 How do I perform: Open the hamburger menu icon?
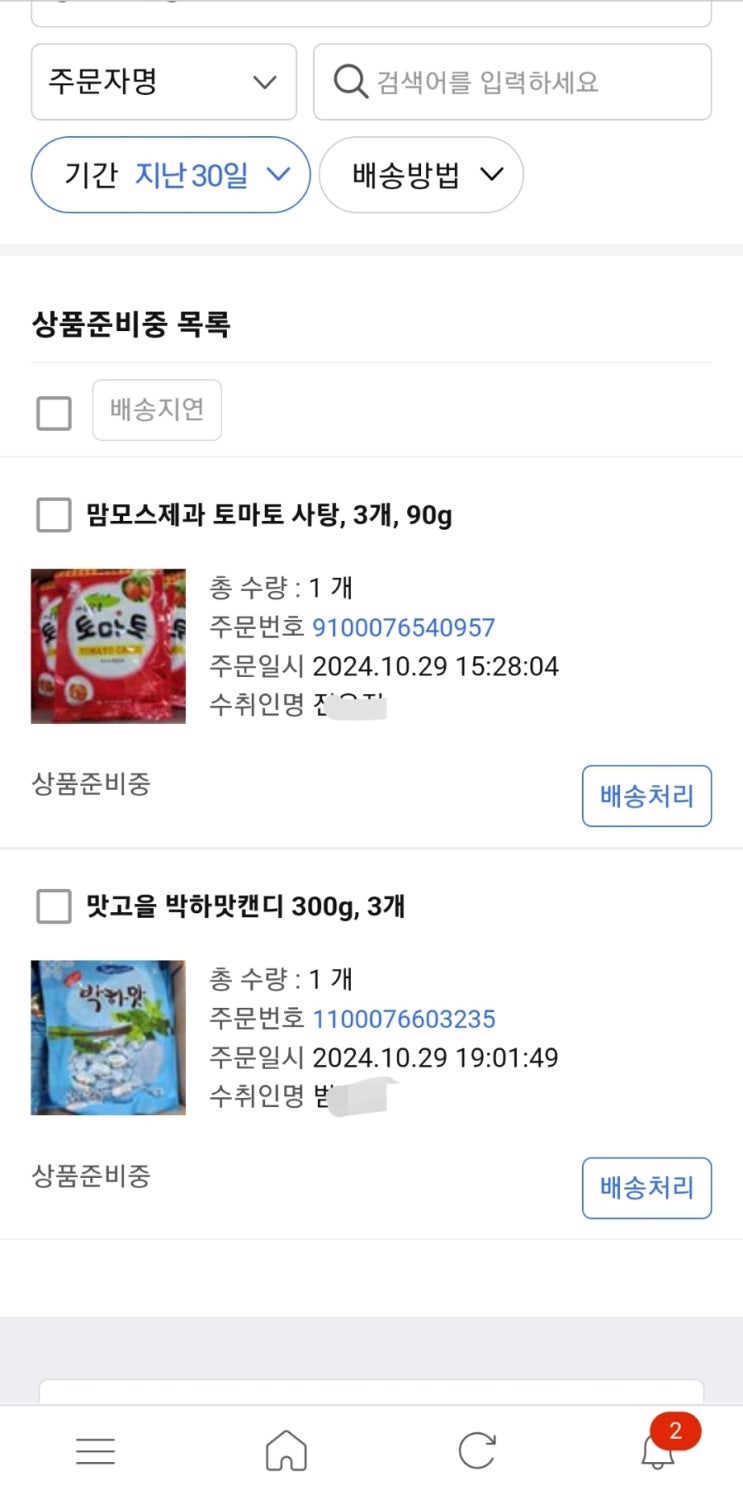pos(95,1450)
